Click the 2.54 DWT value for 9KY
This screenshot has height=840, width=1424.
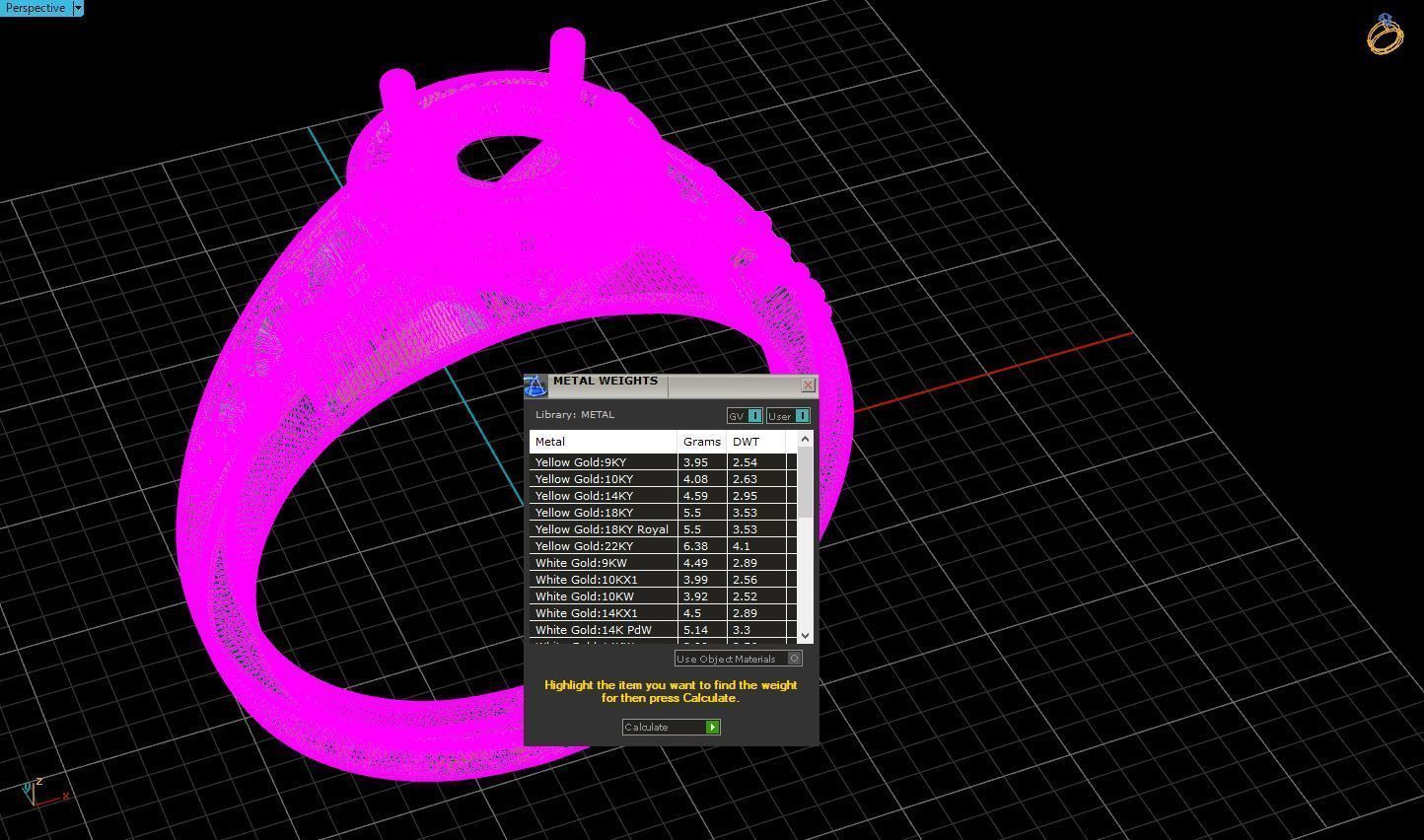tap(745, 462)
